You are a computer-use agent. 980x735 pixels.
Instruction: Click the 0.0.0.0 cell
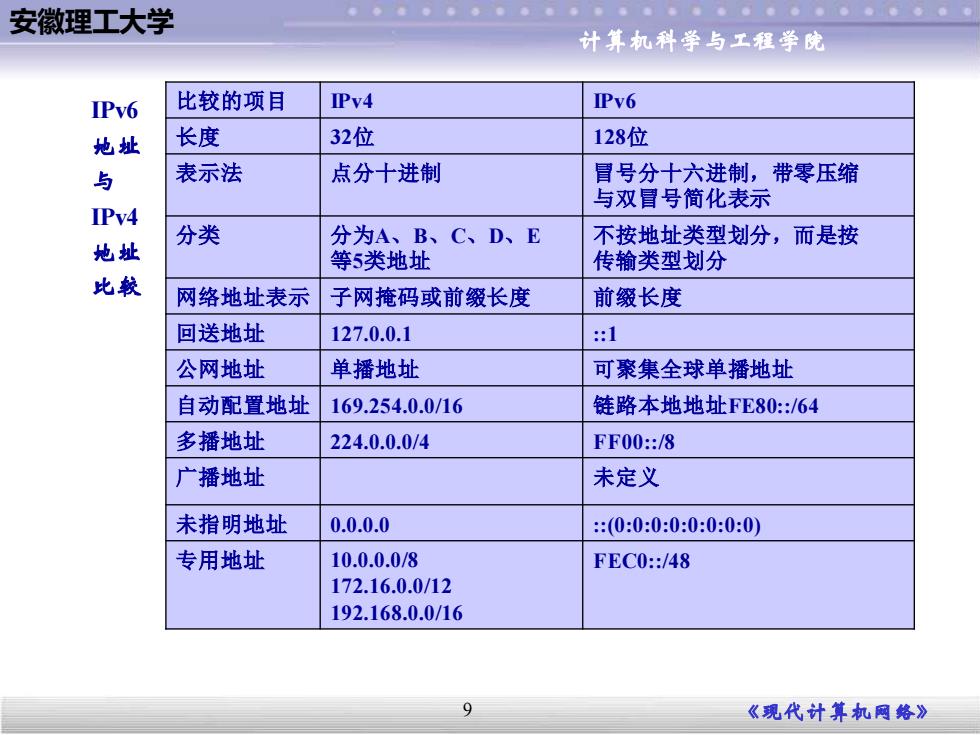[x=451, y=523]
